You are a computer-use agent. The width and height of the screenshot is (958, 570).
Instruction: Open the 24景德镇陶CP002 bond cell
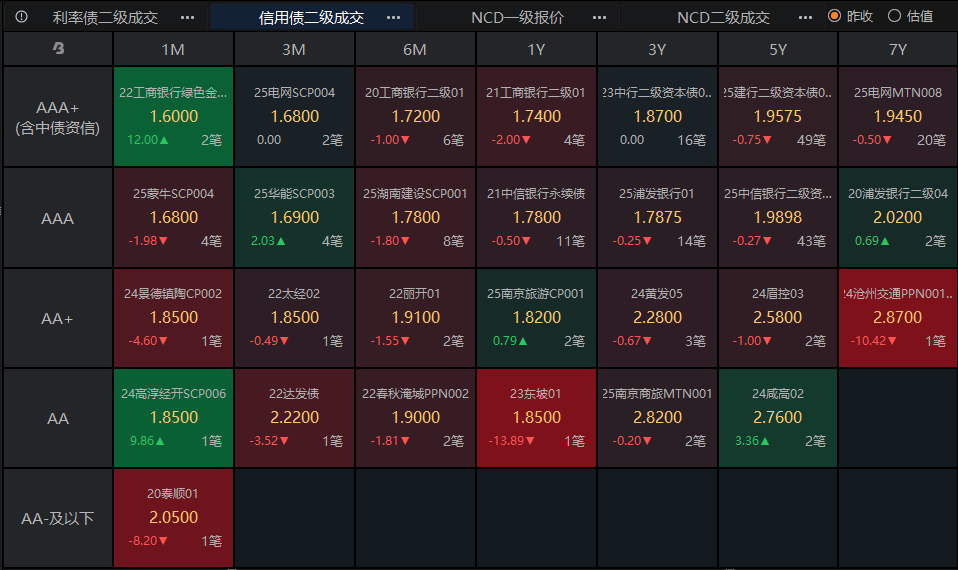pos(174,318)
